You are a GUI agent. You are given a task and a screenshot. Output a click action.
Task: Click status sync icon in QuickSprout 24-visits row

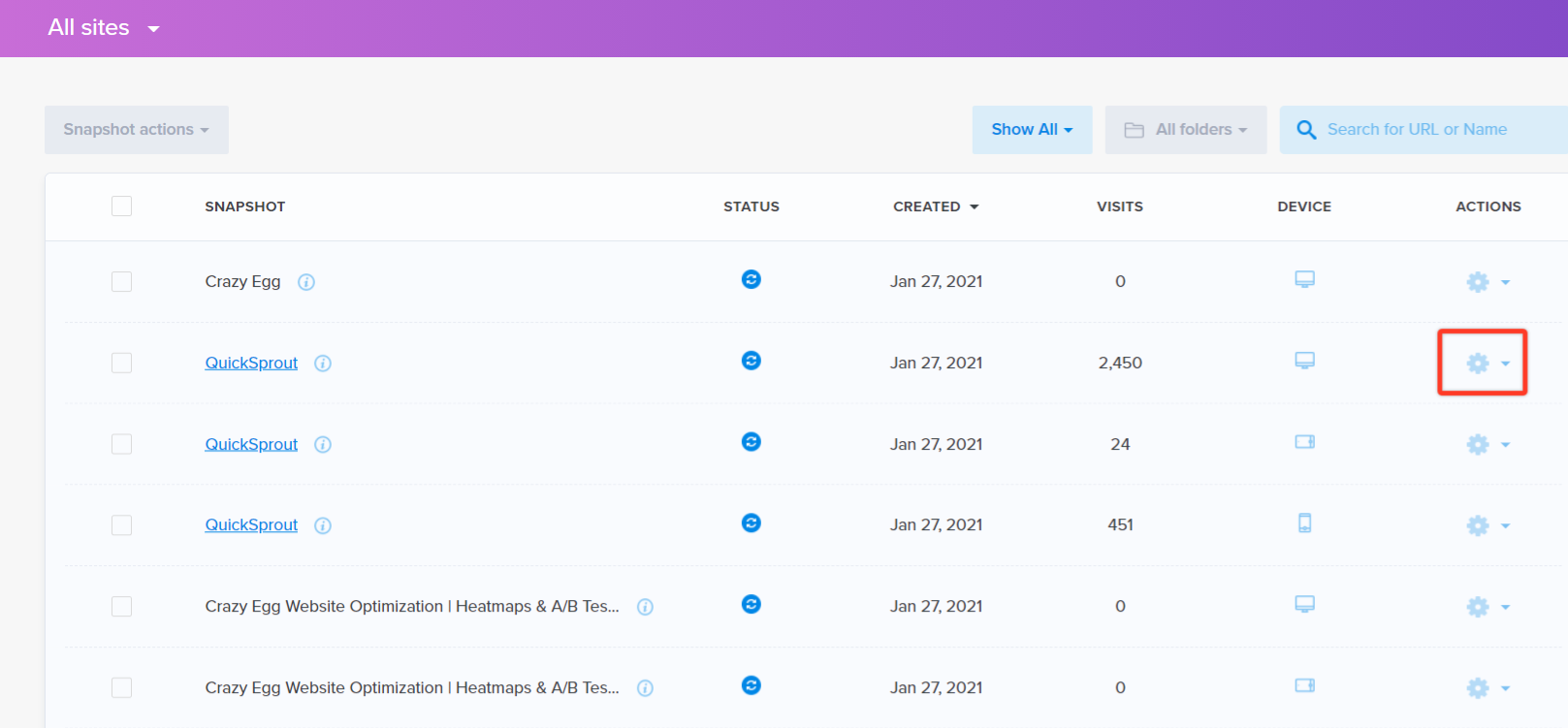click(x=752, y=442)
